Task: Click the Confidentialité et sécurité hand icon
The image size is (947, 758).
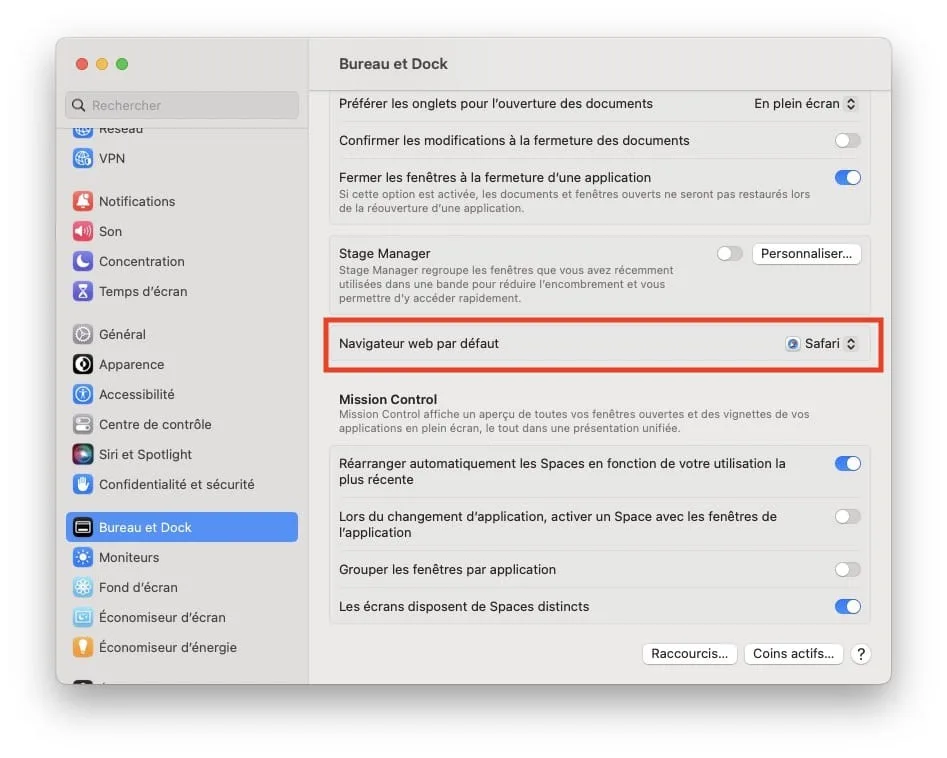Action: tap(83, 484)
